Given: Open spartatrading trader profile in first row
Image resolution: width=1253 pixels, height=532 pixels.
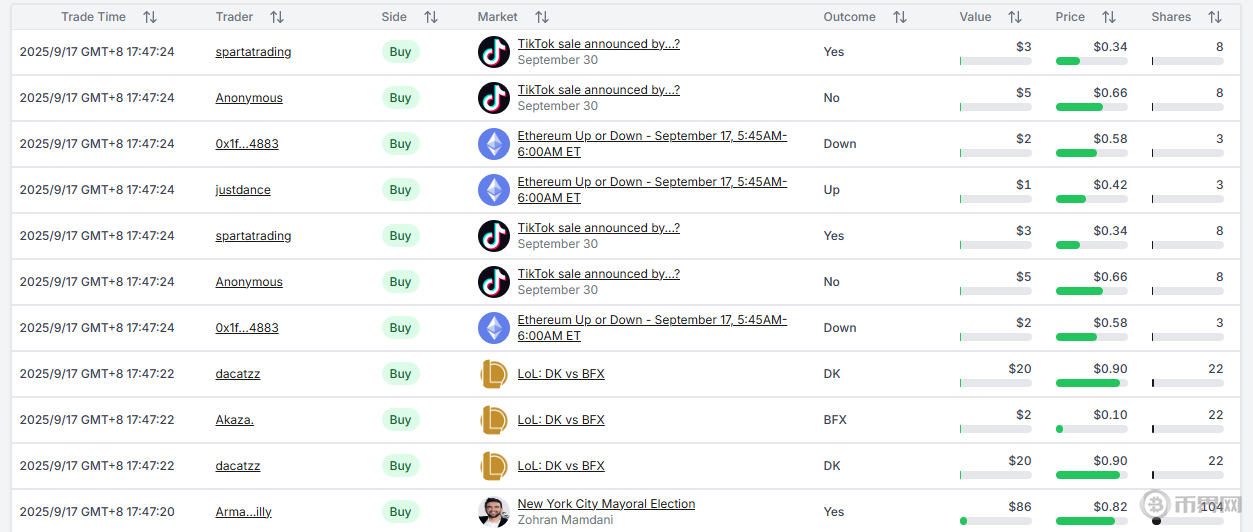Looking at the screenshot, I should click(x=253, y=52).
